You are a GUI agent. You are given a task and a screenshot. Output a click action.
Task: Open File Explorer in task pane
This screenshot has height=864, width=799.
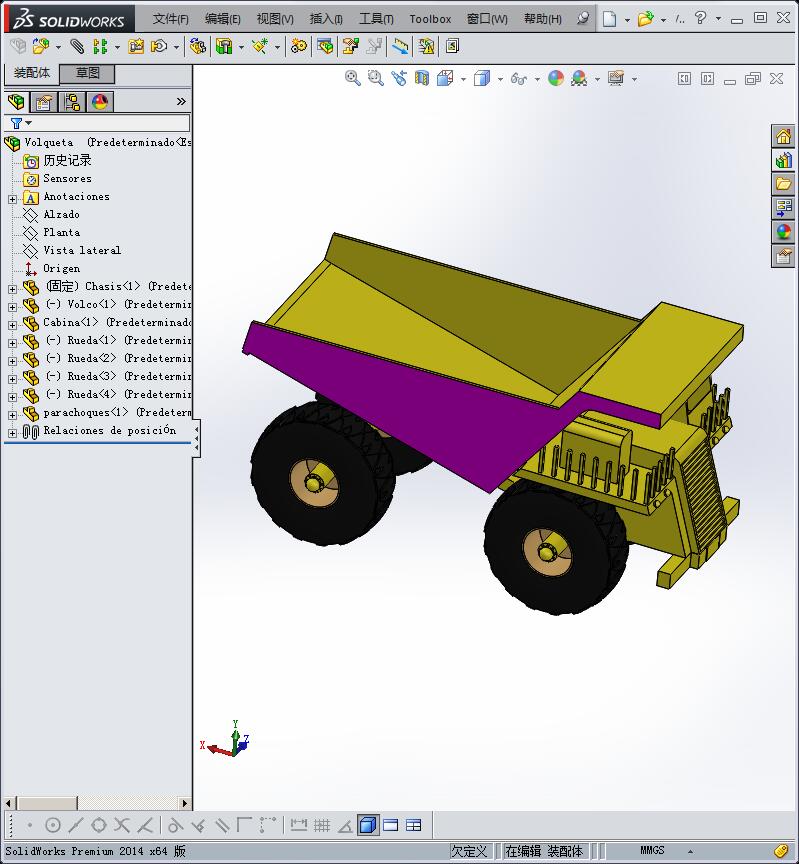[783, 184]
